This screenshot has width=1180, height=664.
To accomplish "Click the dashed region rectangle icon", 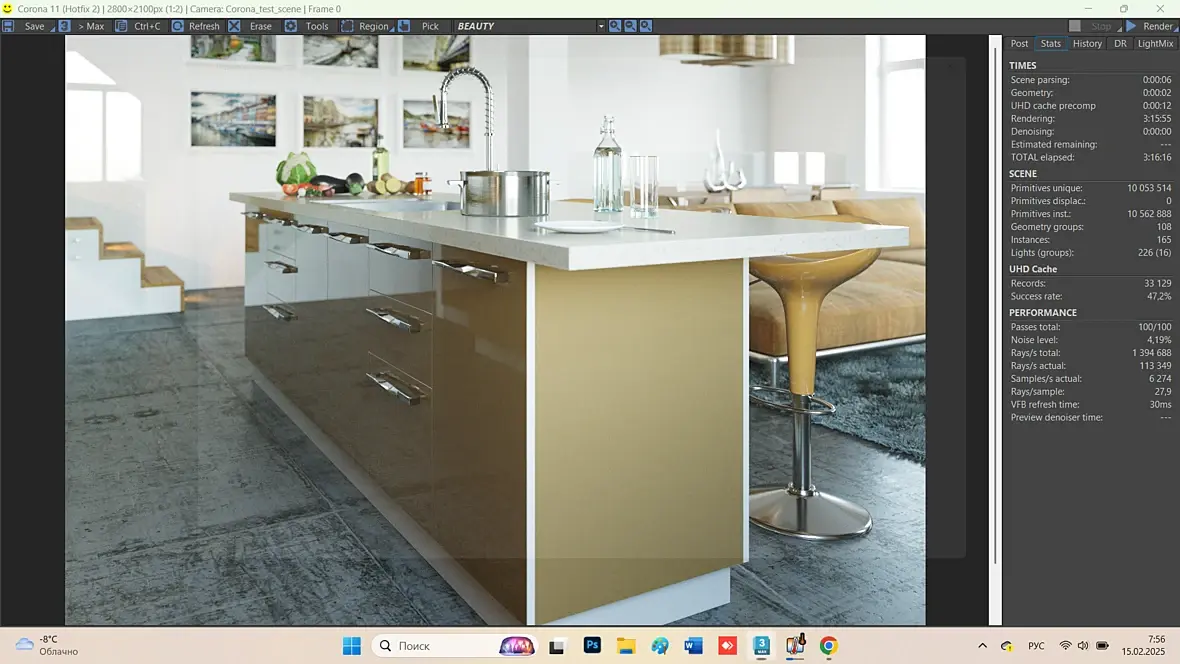I will (347, 26).
